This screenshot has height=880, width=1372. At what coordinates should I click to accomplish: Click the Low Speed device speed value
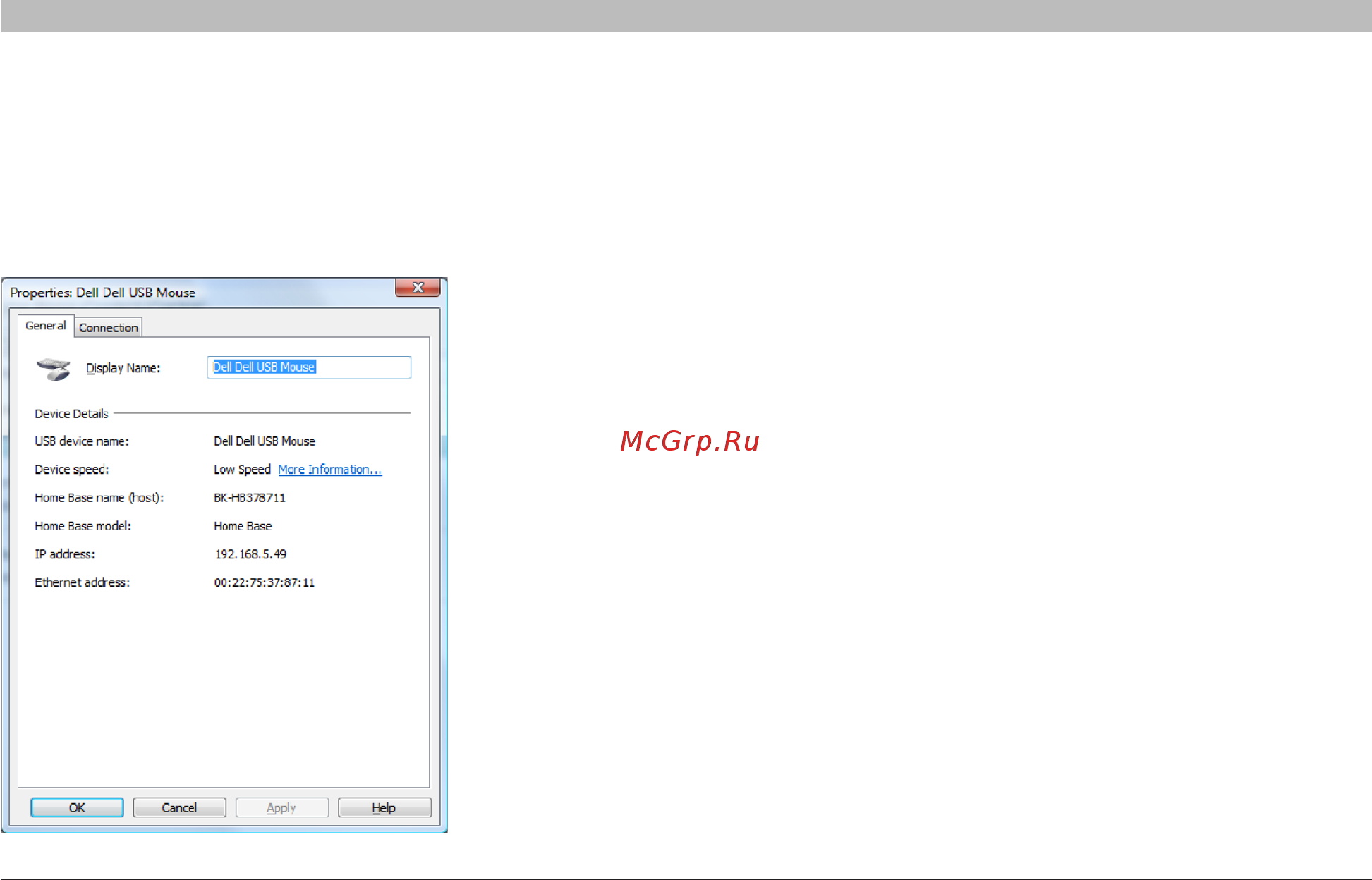pos(242,470)
